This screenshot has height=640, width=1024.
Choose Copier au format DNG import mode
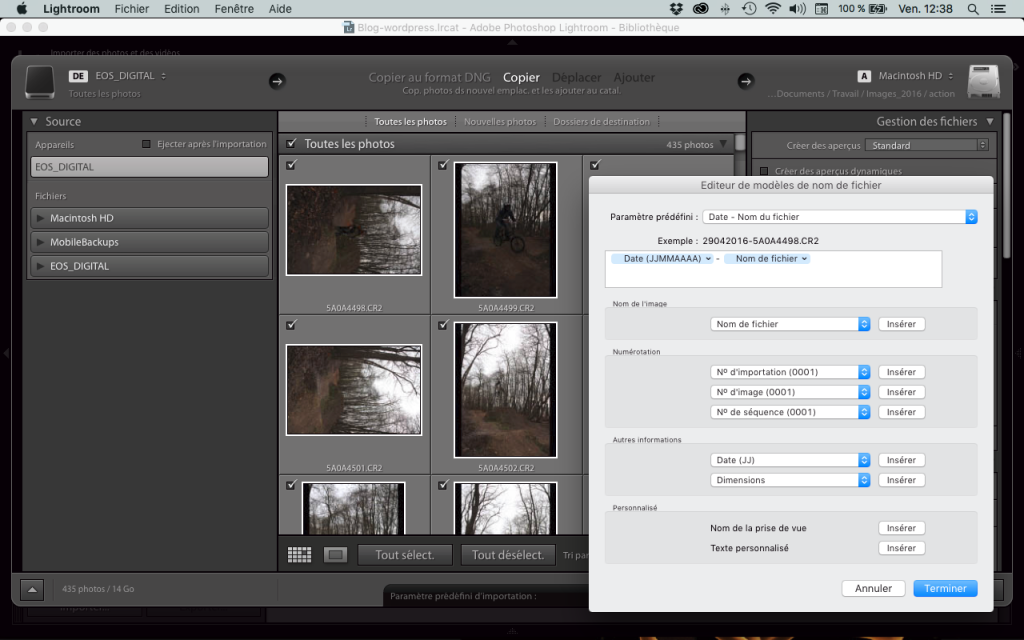tap(429, 77)
